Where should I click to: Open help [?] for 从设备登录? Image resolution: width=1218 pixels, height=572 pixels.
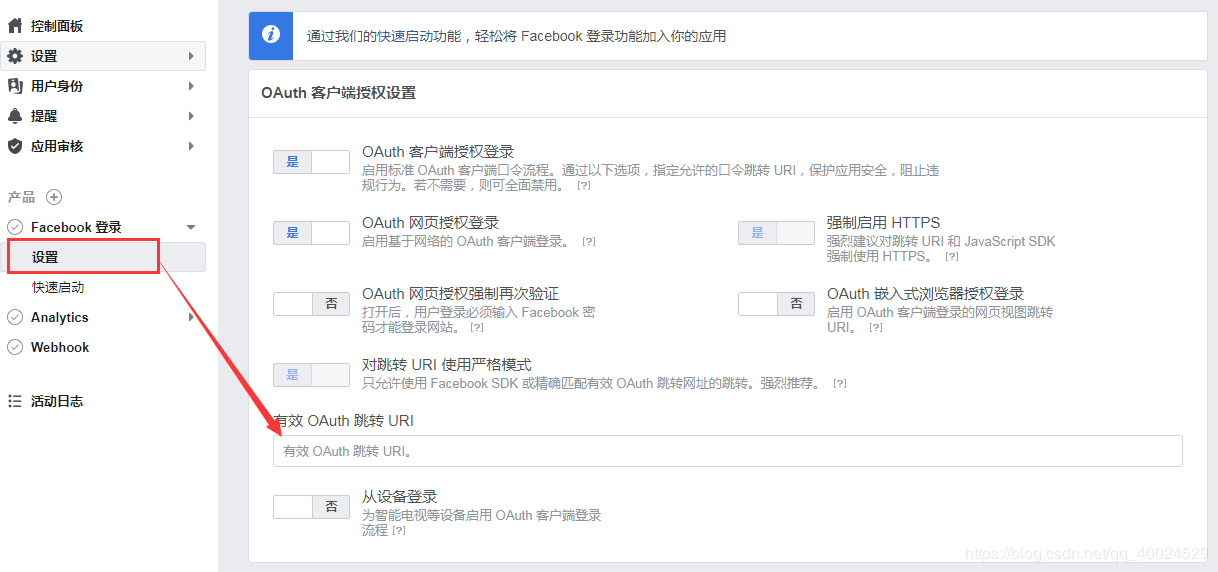point(399,531)
